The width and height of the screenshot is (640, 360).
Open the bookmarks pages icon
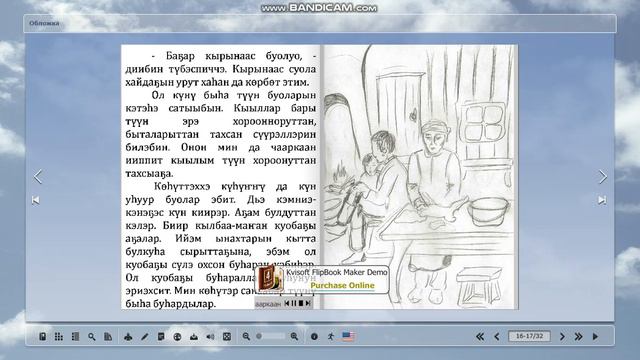[108, 336]
